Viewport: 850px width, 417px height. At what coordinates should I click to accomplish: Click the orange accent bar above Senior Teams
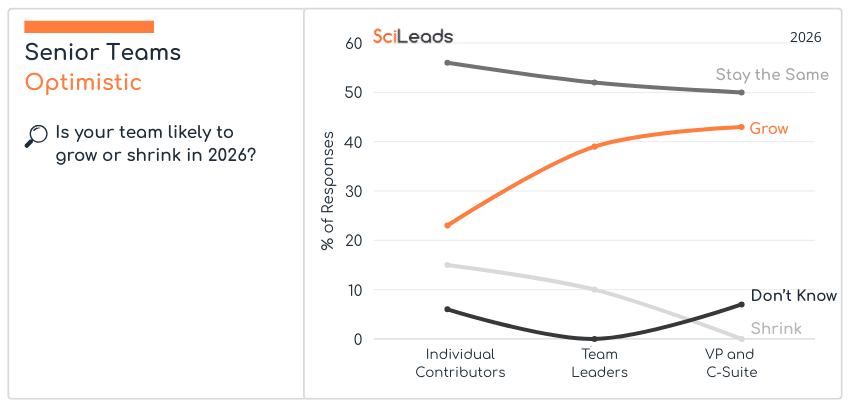click(89, 27)
